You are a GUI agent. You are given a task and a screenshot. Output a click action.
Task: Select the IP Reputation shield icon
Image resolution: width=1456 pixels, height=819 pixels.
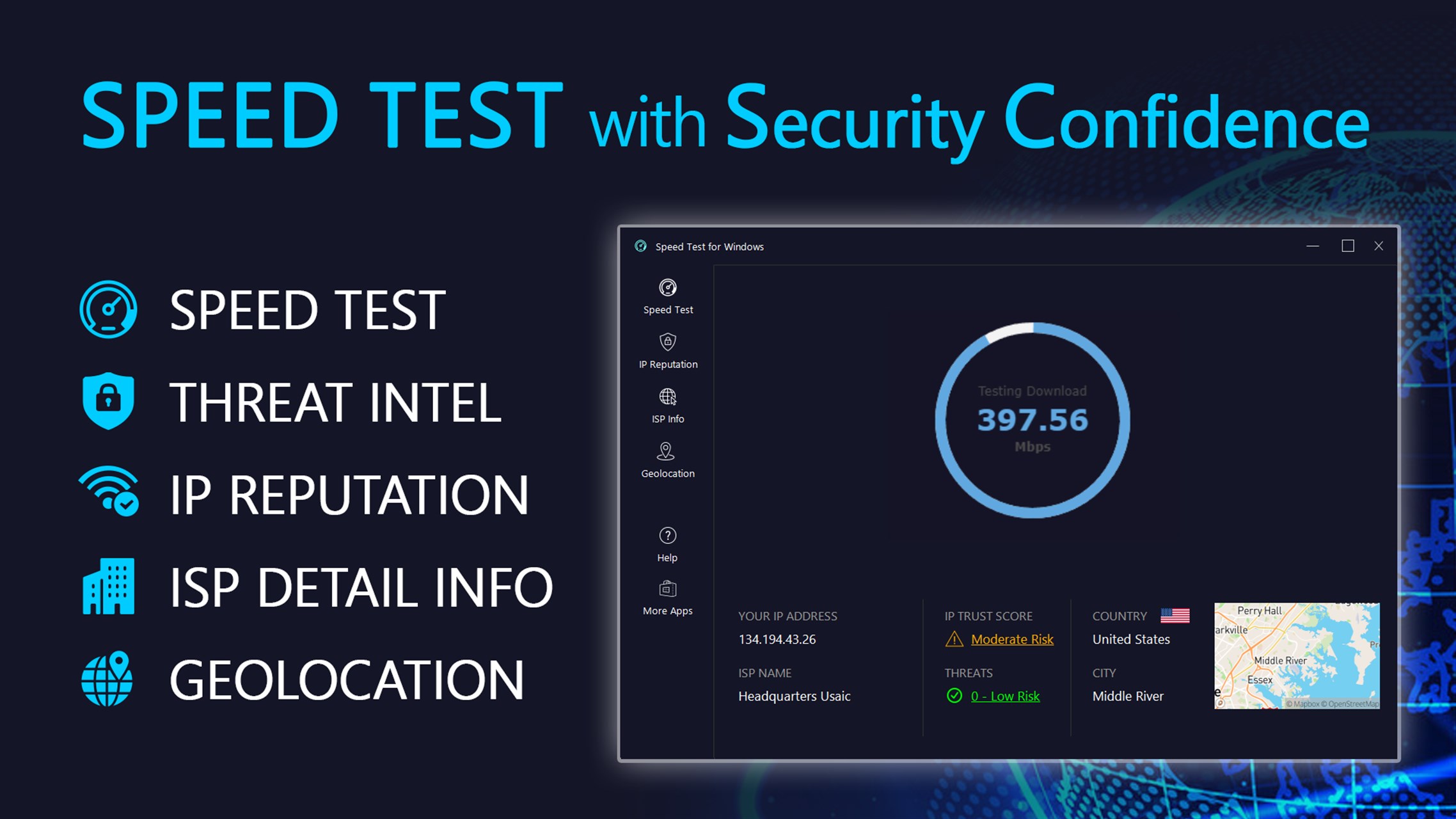pyautogui.click(x=667, y=342)
